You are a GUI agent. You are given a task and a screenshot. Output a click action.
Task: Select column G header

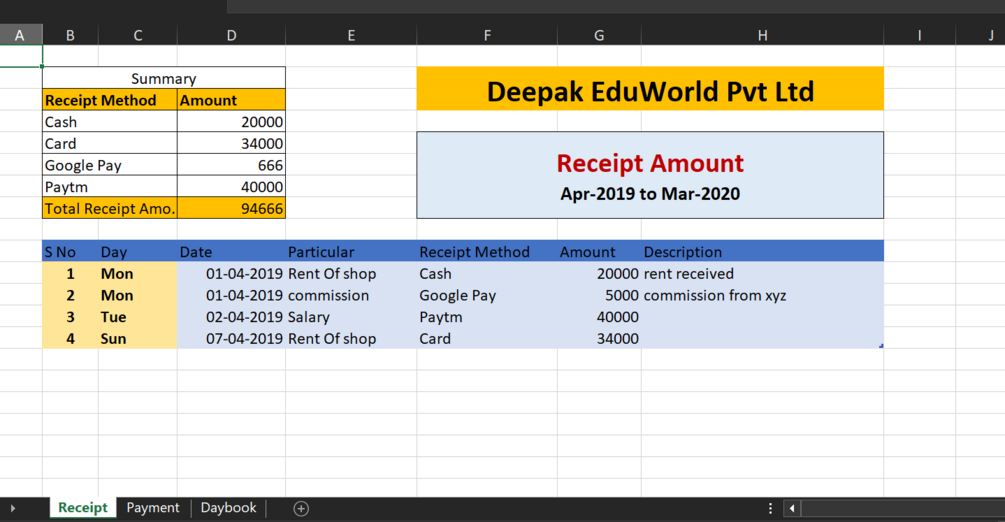pyautogui.click(x=599, y=35)
